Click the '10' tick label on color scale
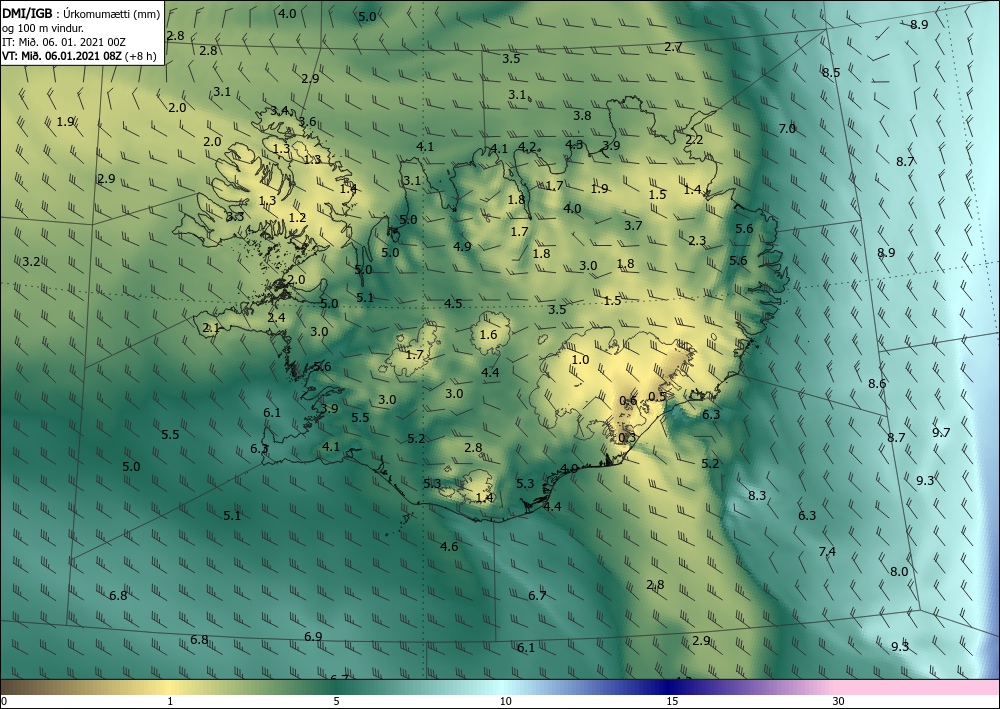1000x709 pixels. 505,701
